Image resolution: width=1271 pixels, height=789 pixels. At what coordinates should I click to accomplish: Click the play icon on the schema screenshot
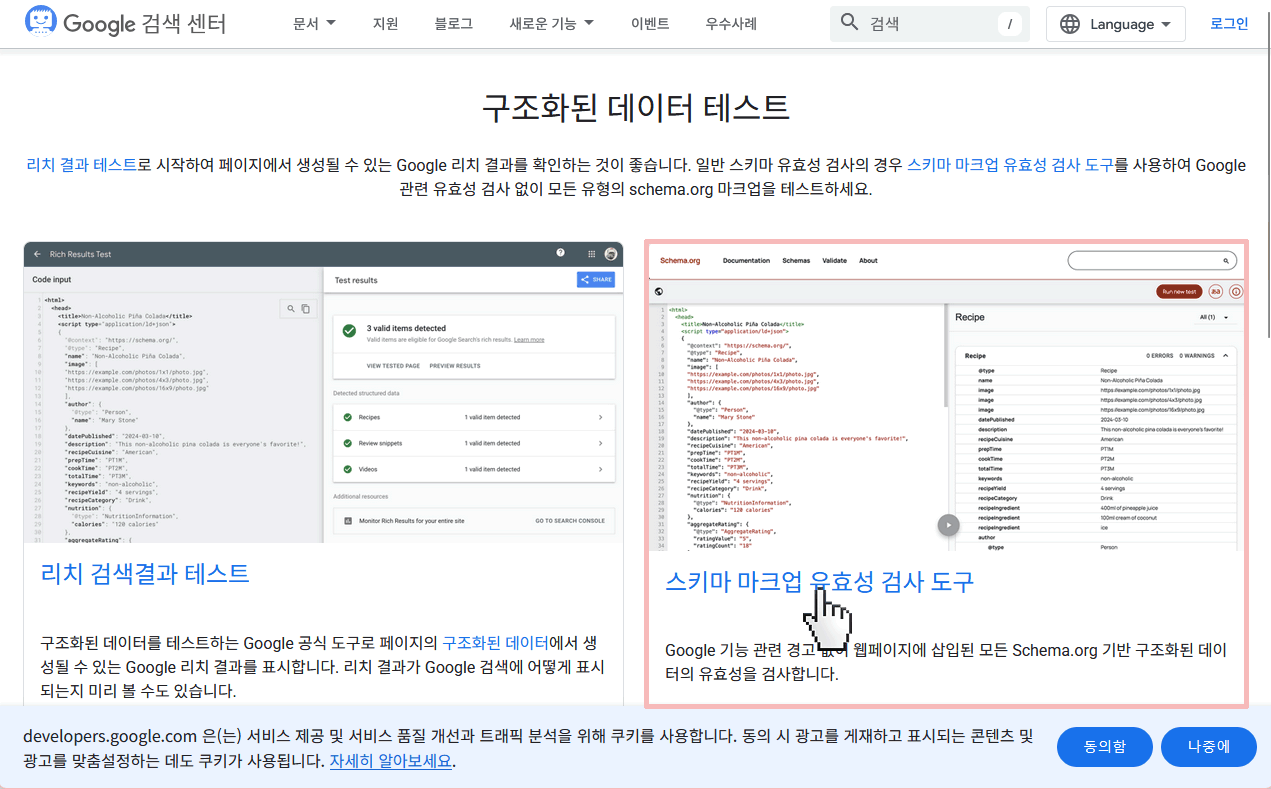pos(948,525)
